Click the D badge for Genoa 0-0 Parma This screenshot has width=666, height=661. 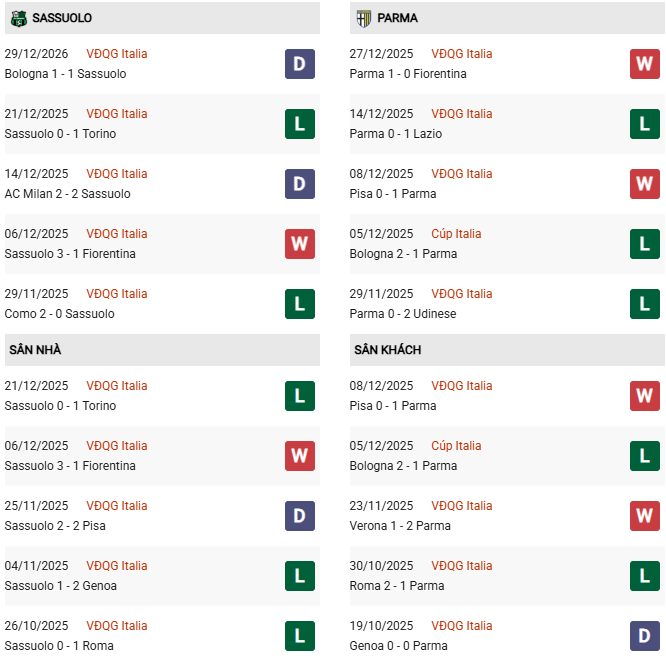[x=645, y=636]
